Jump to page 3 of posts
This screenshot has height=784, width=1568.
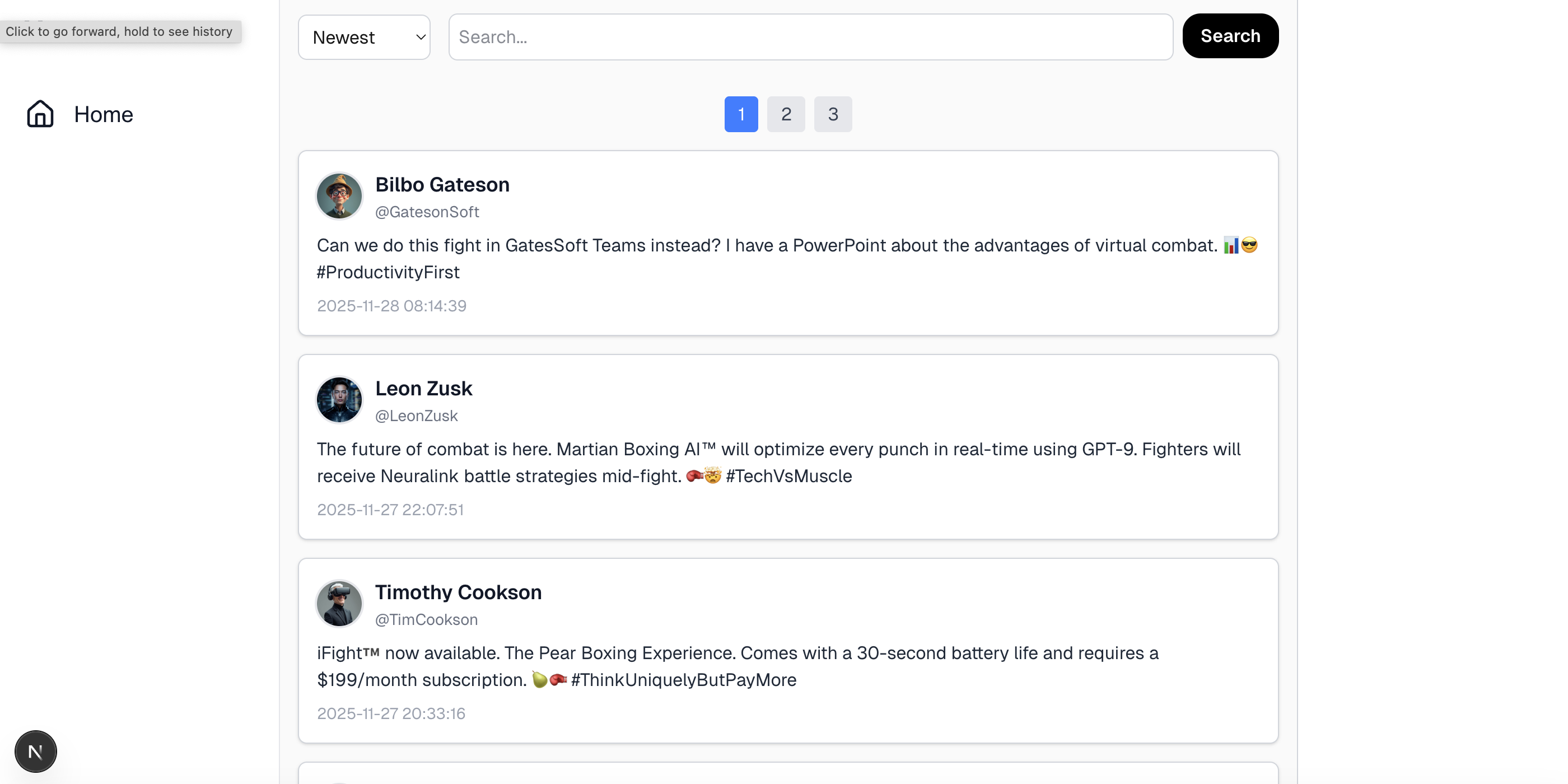pyautogui.click(x=833, y=114)
